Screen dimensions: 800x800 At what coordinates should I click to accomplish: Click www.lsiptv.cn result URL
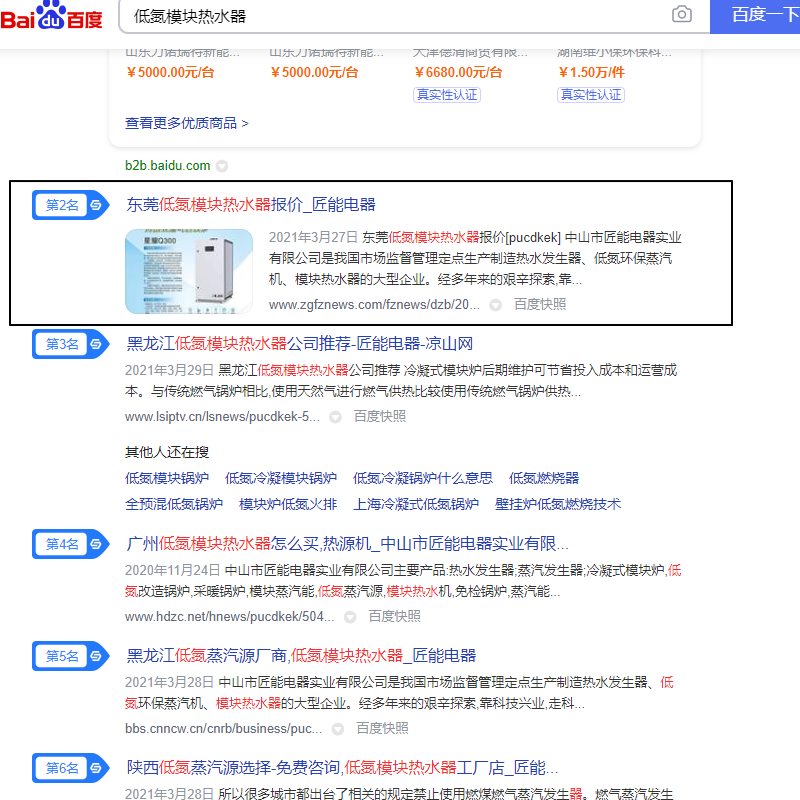tap(222, 417)
